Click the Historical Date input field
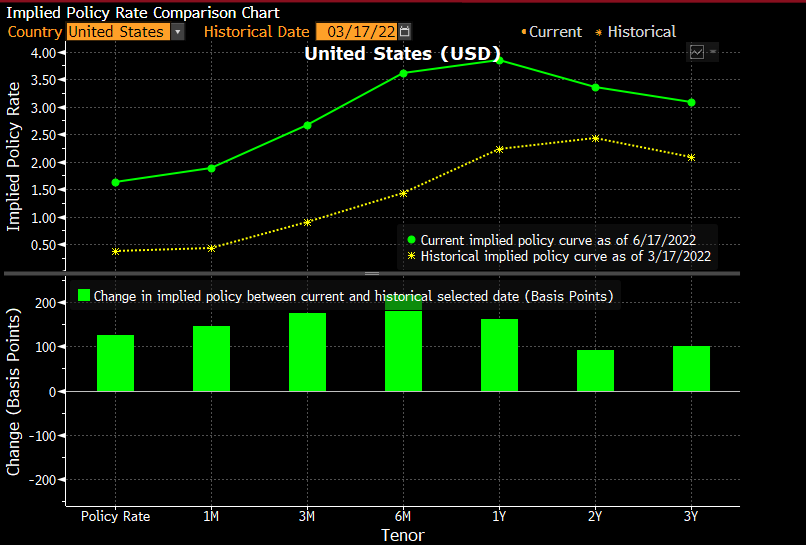The height and width of the screenshot is (545, 806). [x=356, y=32]
